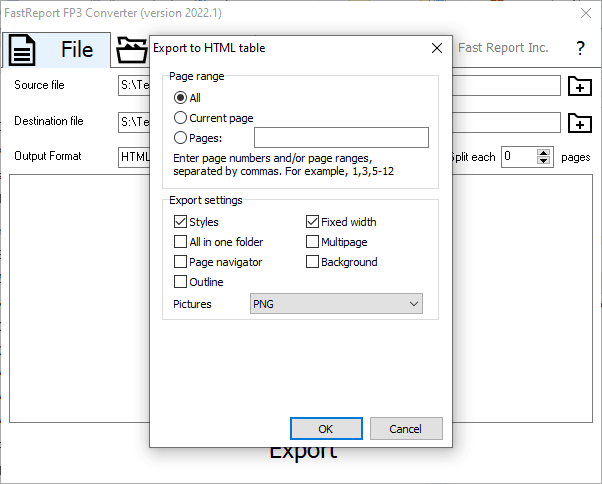Confirm export with the OK button
The width and height of the screenshot is (602, 484).
[326, 429]
